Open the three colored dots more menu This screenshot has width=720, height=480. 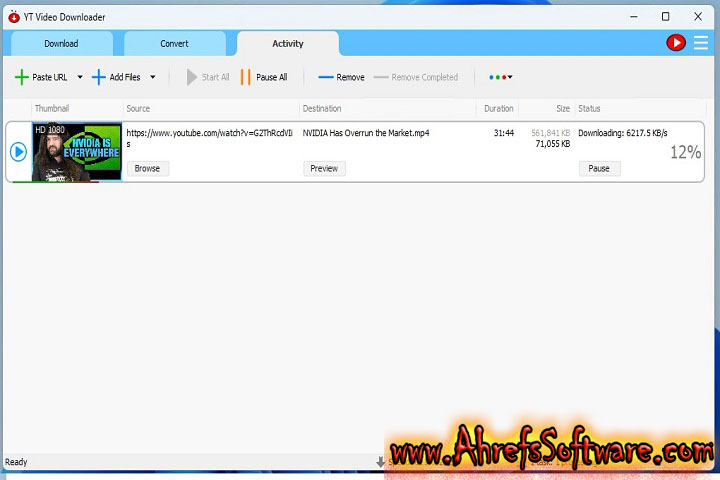tap(501, 77)
